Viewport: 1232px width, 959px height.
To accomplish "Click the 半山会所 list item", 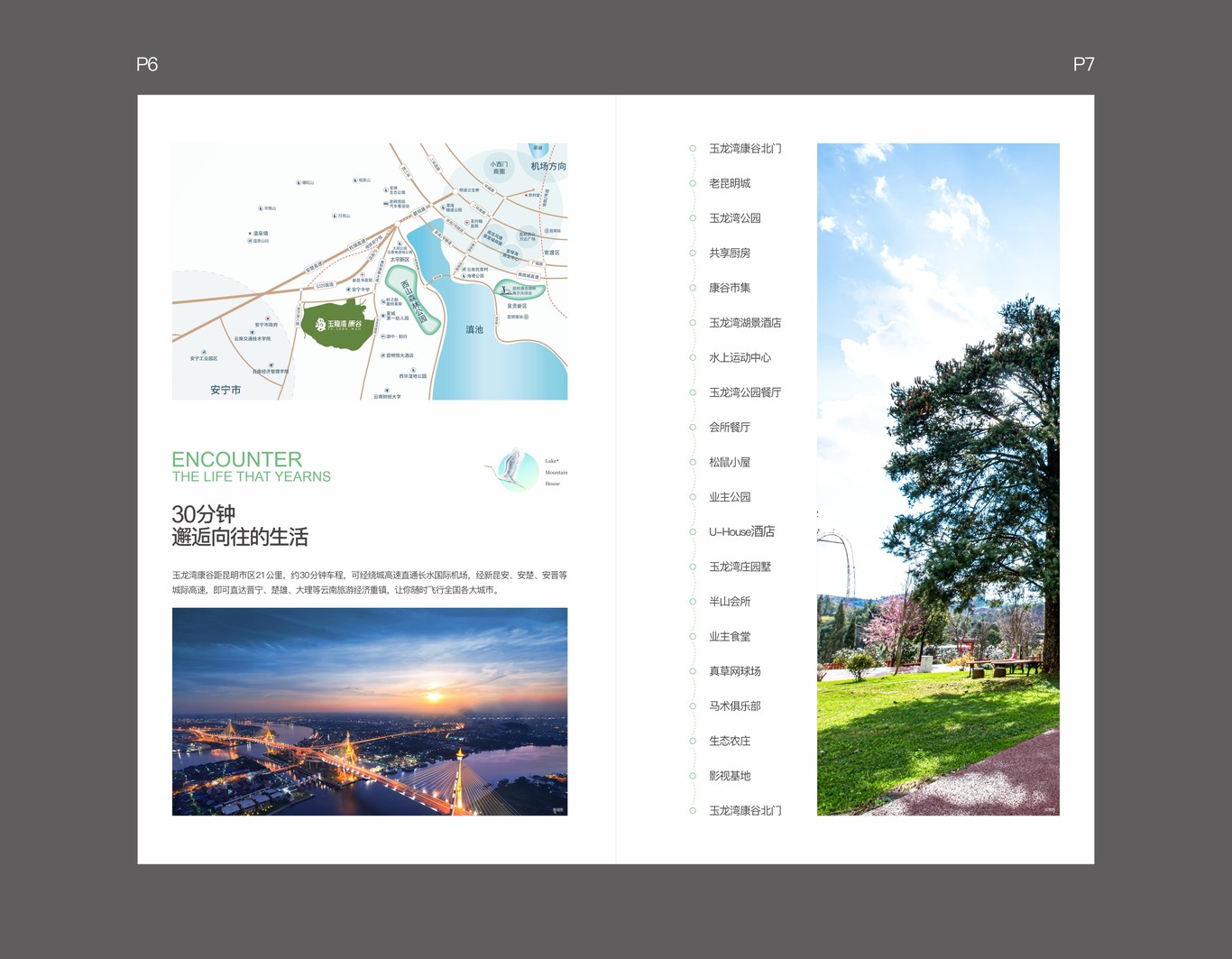I will pyautogui.click(x=730, y=602).
